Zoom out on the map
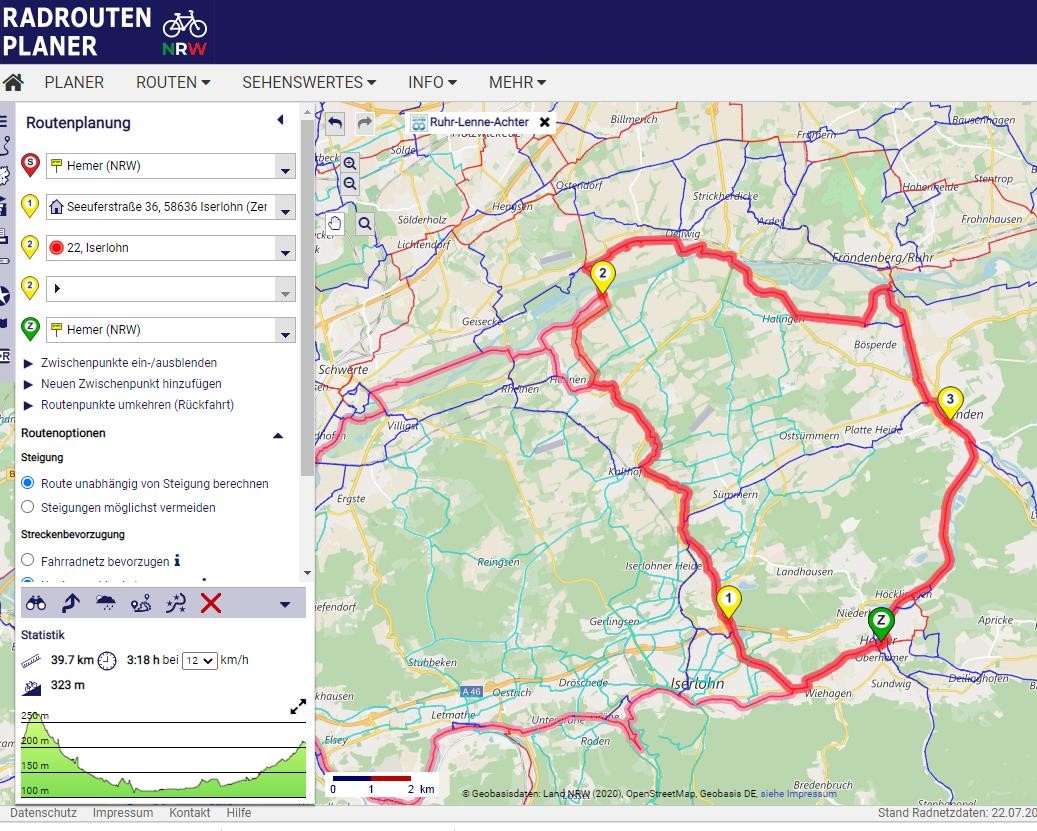Viewport: 1037px width, 831px height. [x=350, y=184]
